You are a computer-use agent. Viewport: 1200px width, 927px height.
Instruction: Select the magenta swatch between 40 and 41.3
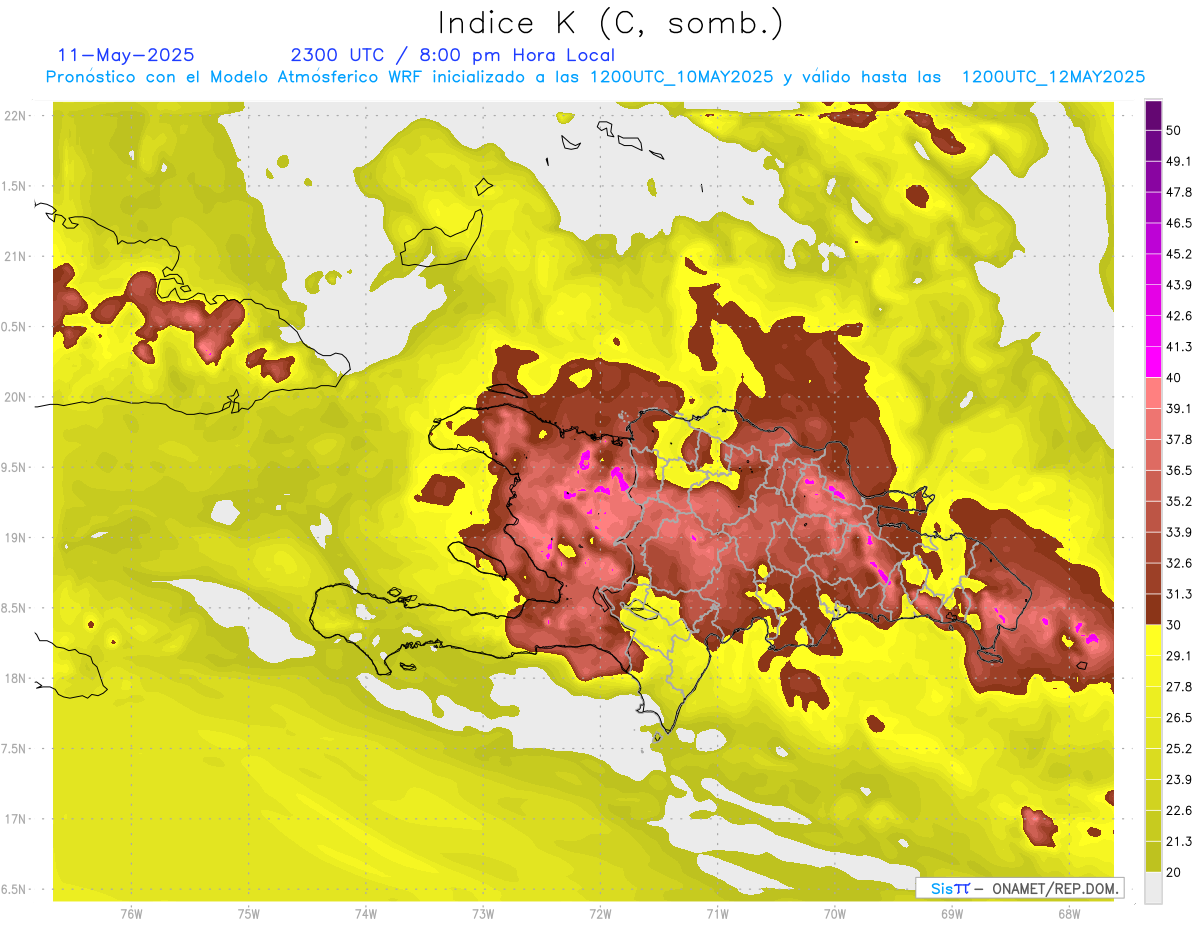point(1153,362)
